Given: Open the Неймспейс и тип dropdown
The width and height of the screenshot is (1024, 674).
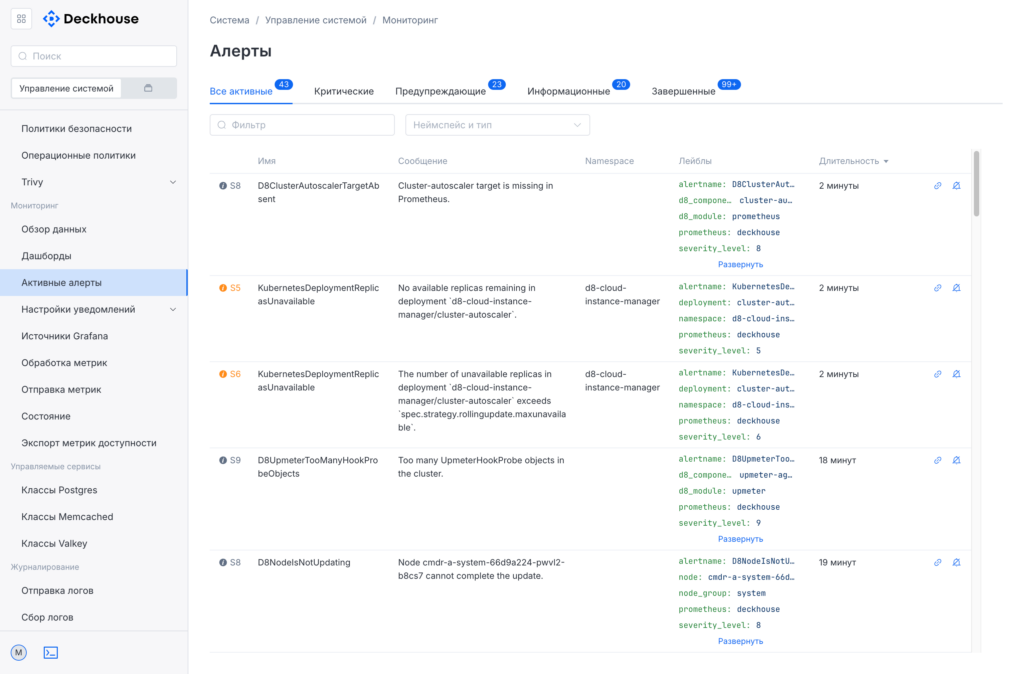Looking at the screenshot, I should 497,125.
